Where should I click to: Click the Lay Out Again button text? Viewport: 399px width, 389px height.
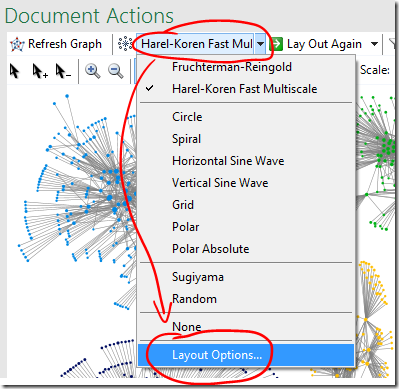(x=324, y=44)
